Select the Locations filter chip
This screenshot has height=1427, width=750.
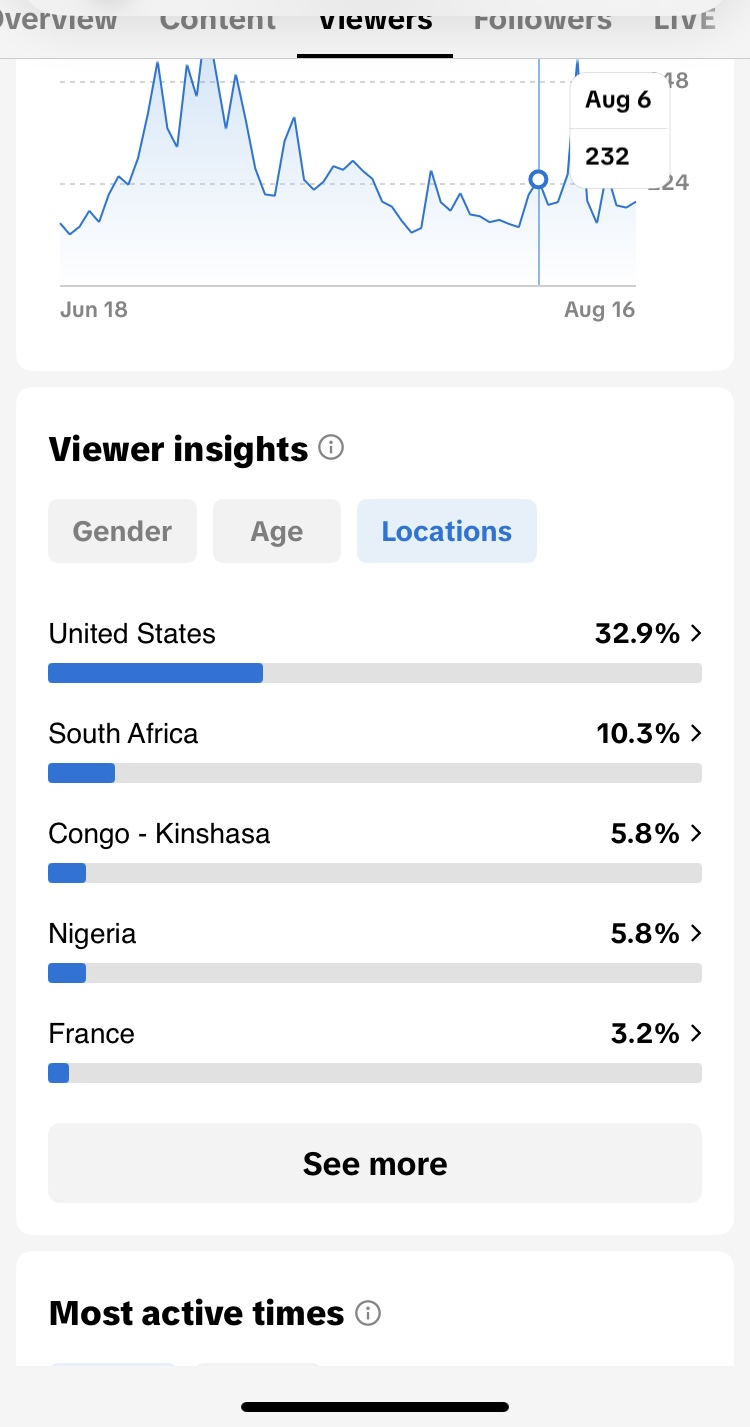(447, 531)
